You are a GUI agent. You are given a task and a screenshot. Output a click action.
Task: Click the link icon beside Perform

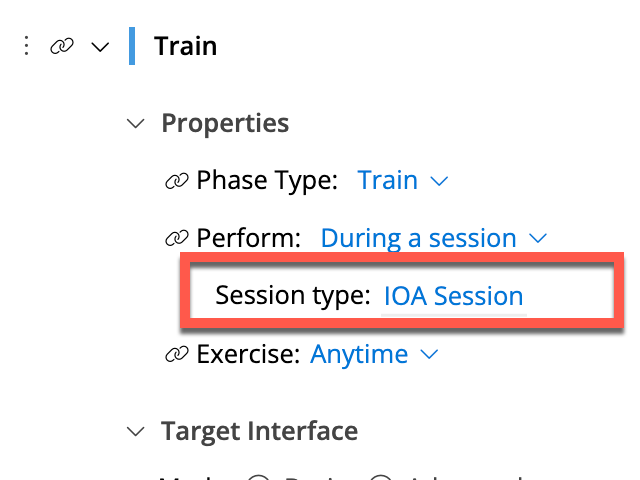pos(177,238)
